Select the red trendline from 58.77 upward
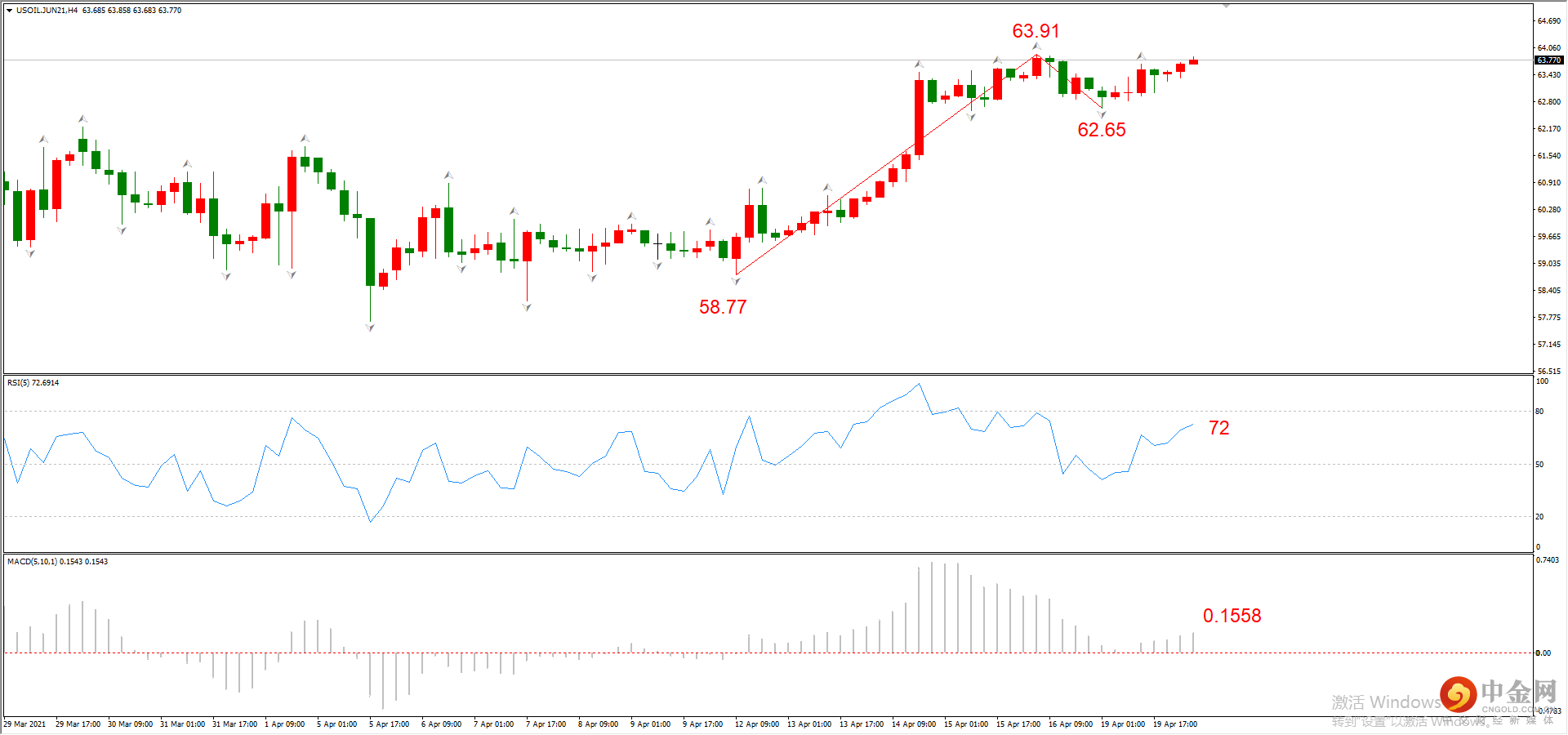This screenshot has height=735, width=1568. click(x=885, y=165)
